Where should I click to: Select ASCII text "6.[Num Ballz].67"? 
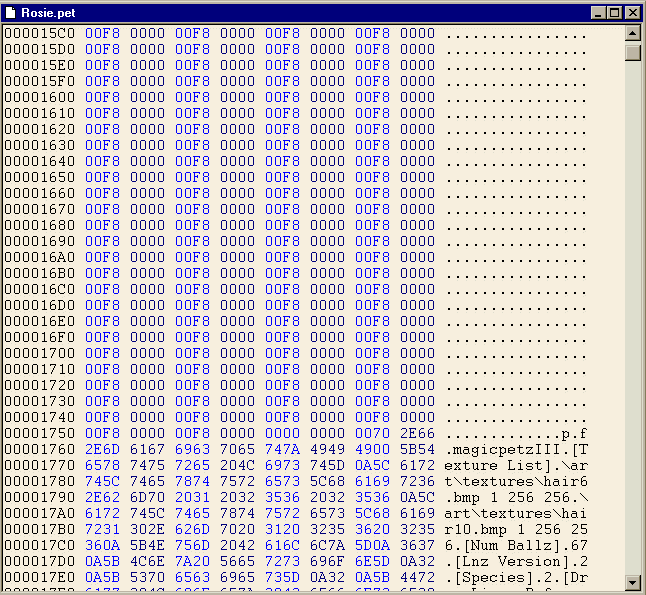[x=516, y=545]
